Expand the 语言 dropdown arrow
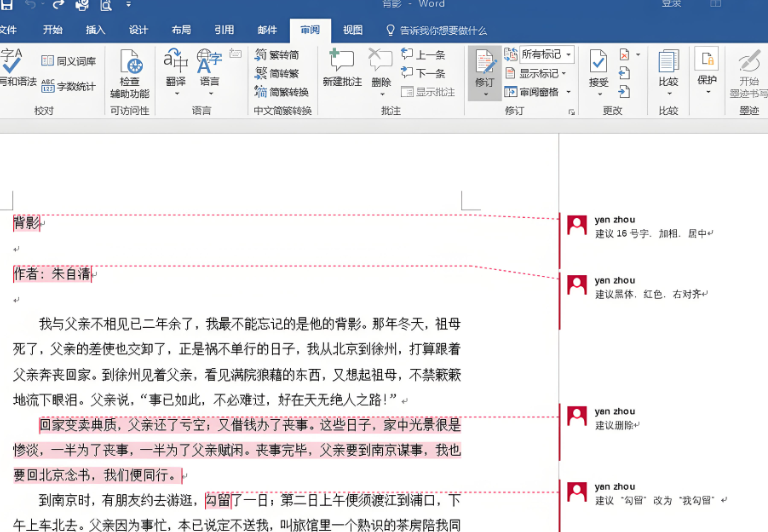Screen dimensions: 768x532 pyautogui.click(x=211, y=93)
